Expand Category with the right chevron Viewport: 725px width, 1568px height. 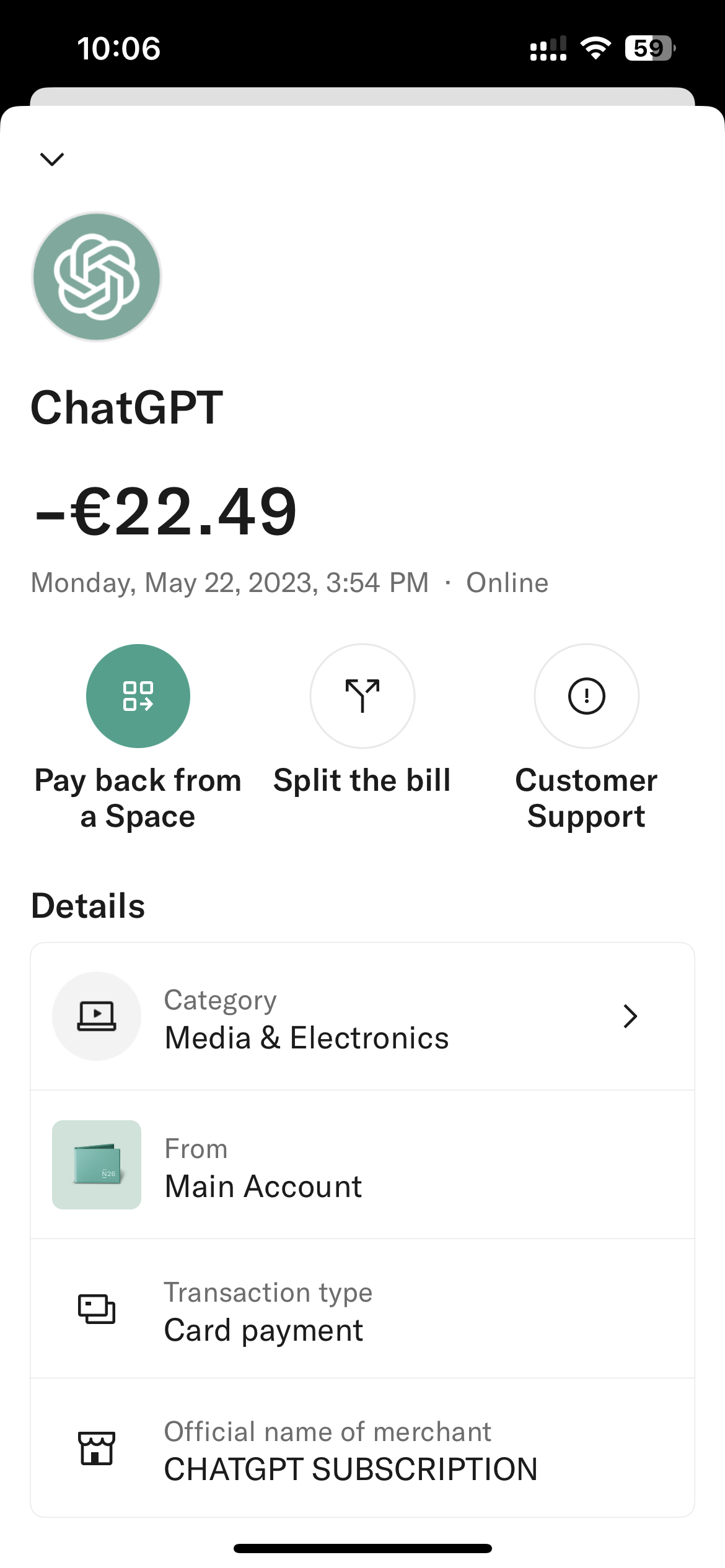(630, 1016)
